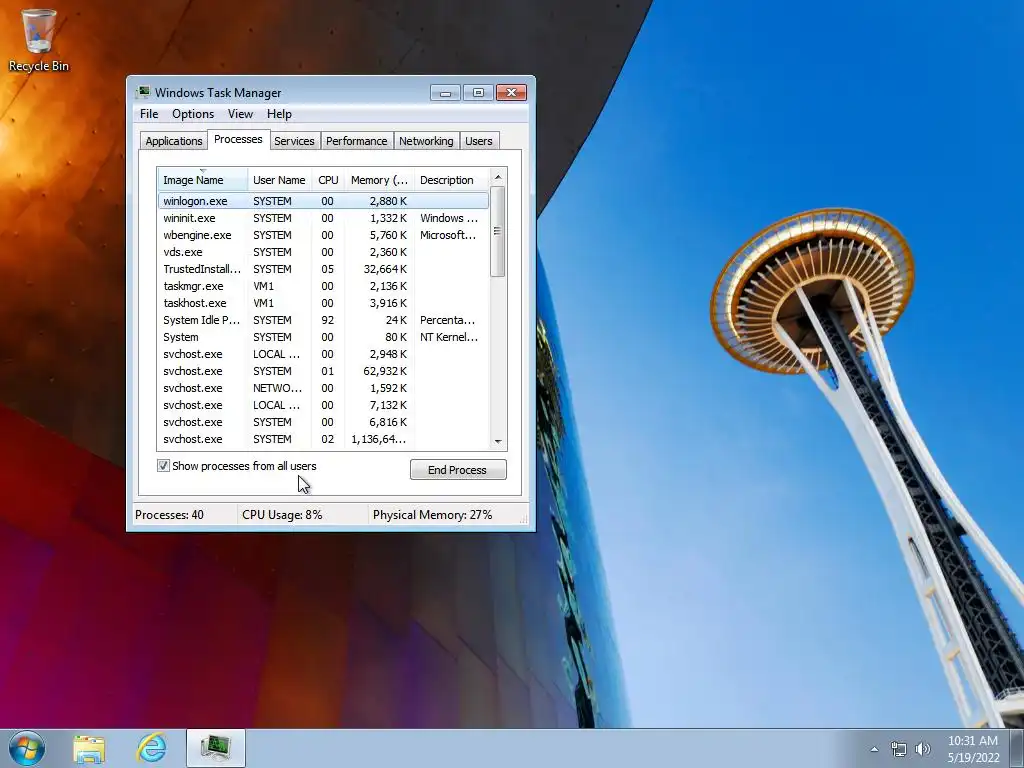Image resolution: width=1024 pixels, height=768 pixels.
Task: Select svchost.exe using 7,132 K
Action: (323, 405)
